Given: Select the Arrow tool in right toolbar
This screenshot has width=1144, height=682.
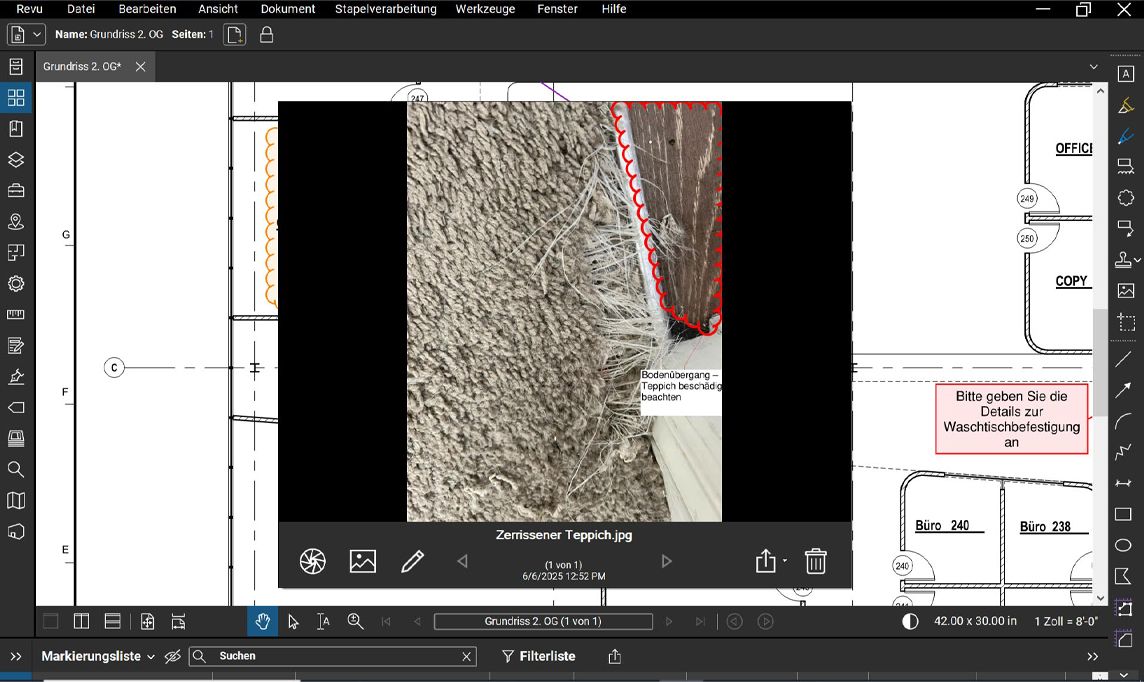Looking at the screenshot, I should pos(1124,390).
